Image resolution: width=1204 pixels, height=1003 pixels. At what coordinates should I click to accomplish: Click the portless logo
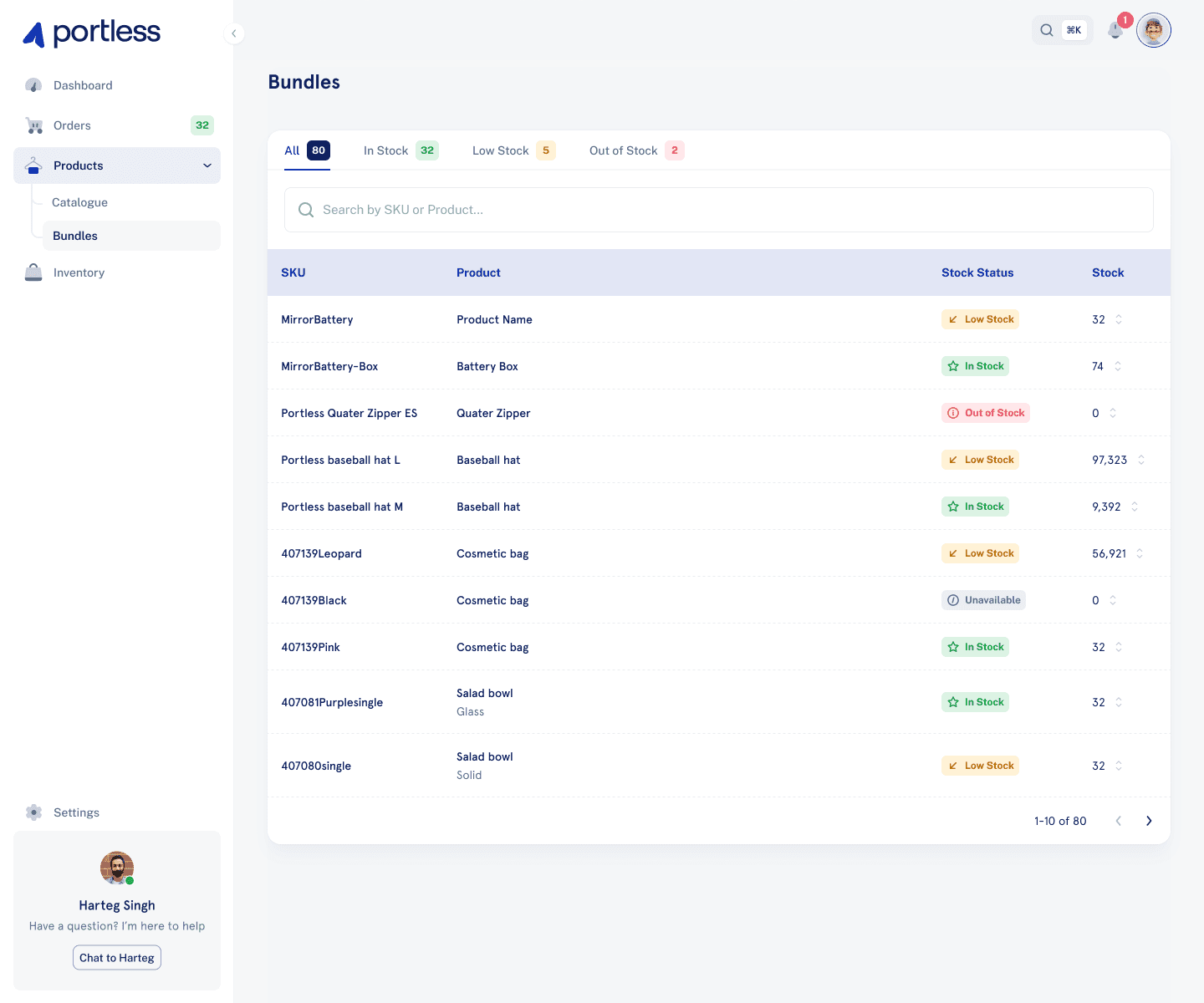click(x=91, y=33)
